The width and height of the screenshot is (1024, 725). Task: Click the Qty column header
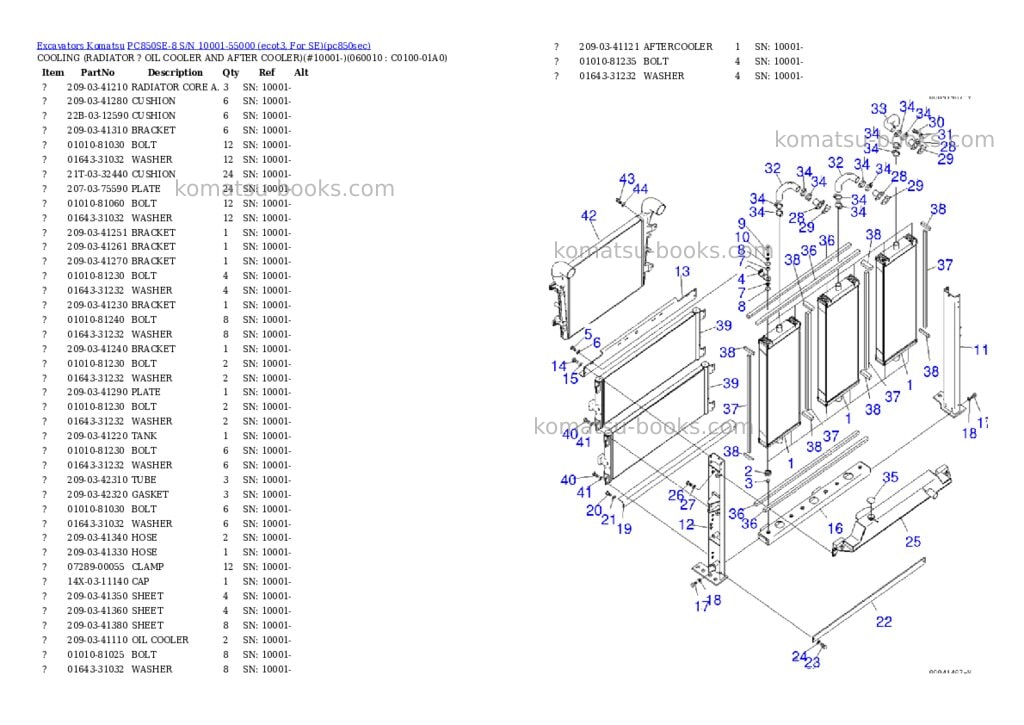click(231, 72)
